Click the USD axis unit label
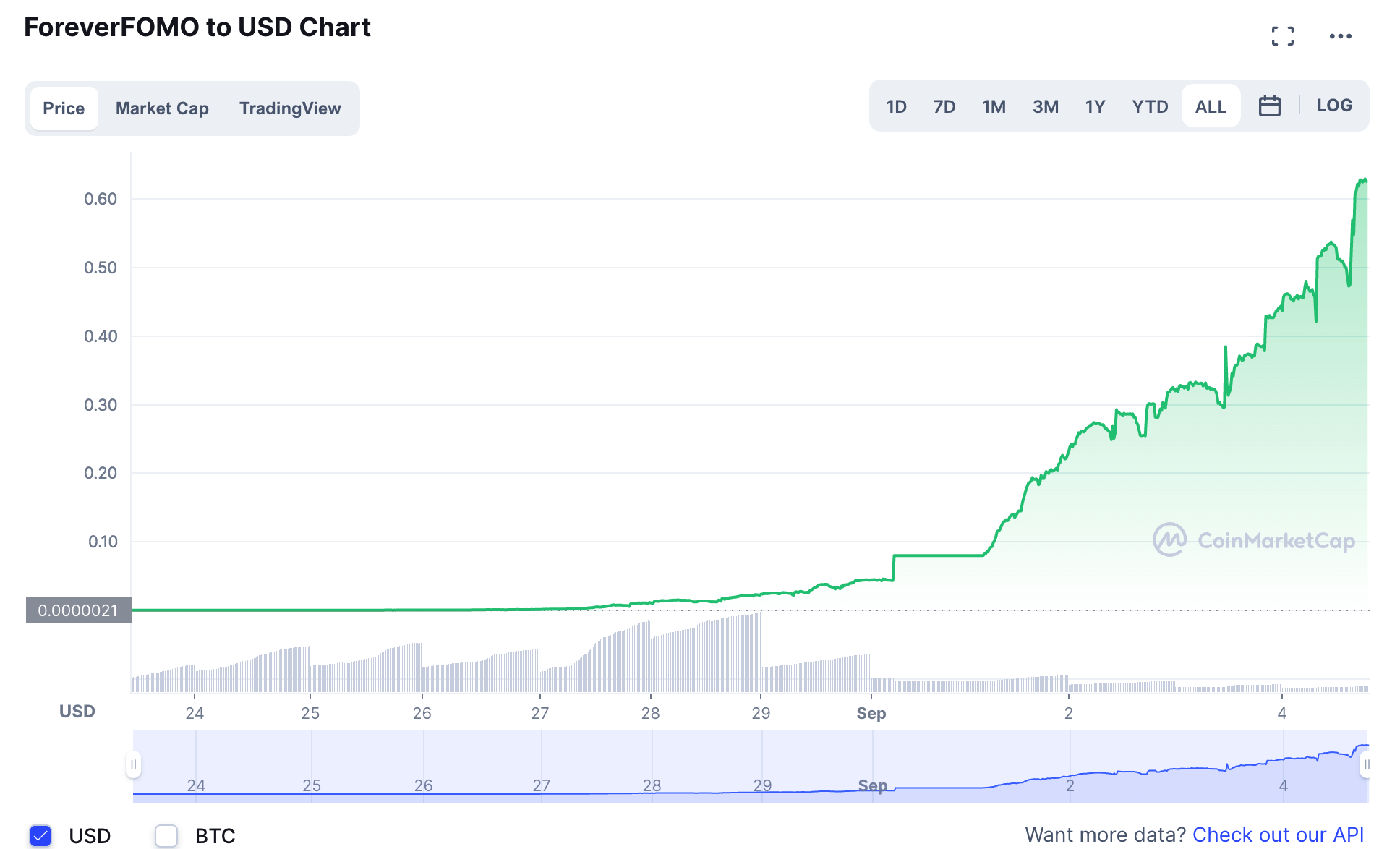 click(x=77, y=712)
